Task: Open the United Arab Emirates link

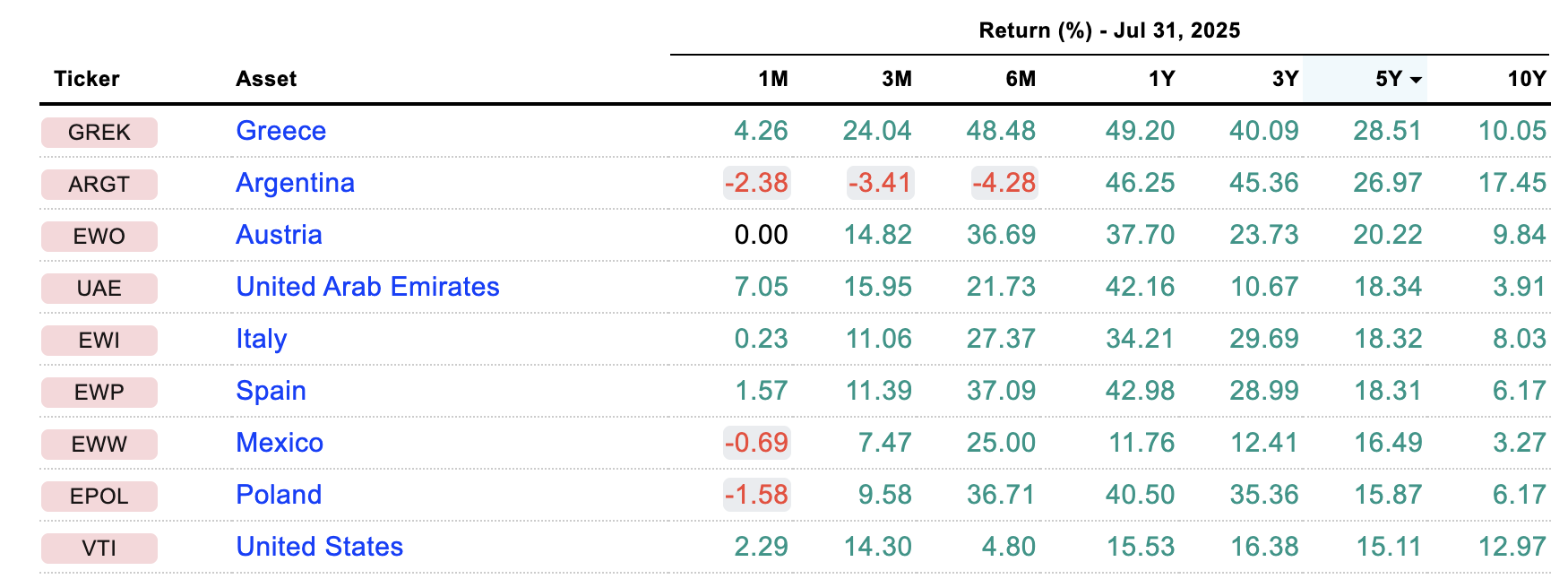Action: (367, 287)
